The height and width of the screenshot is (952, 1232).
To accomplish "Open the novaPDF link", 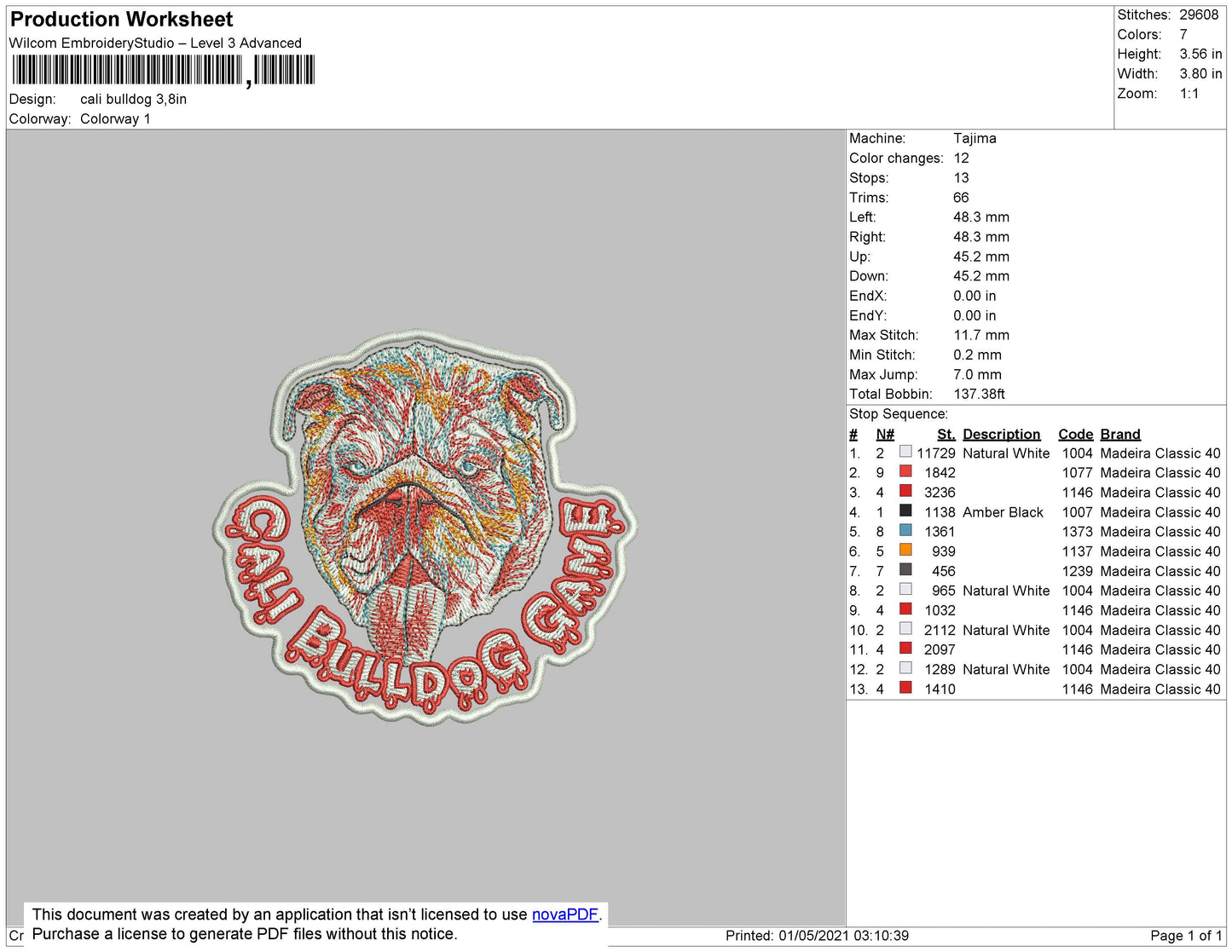I will pos(564,914).
